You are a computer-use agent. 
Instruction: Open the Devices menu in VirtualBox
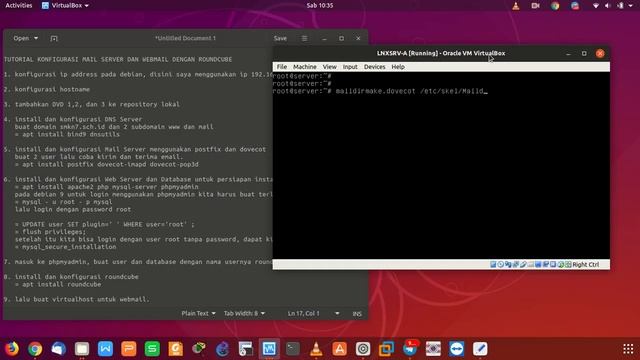tap(374, 67)
